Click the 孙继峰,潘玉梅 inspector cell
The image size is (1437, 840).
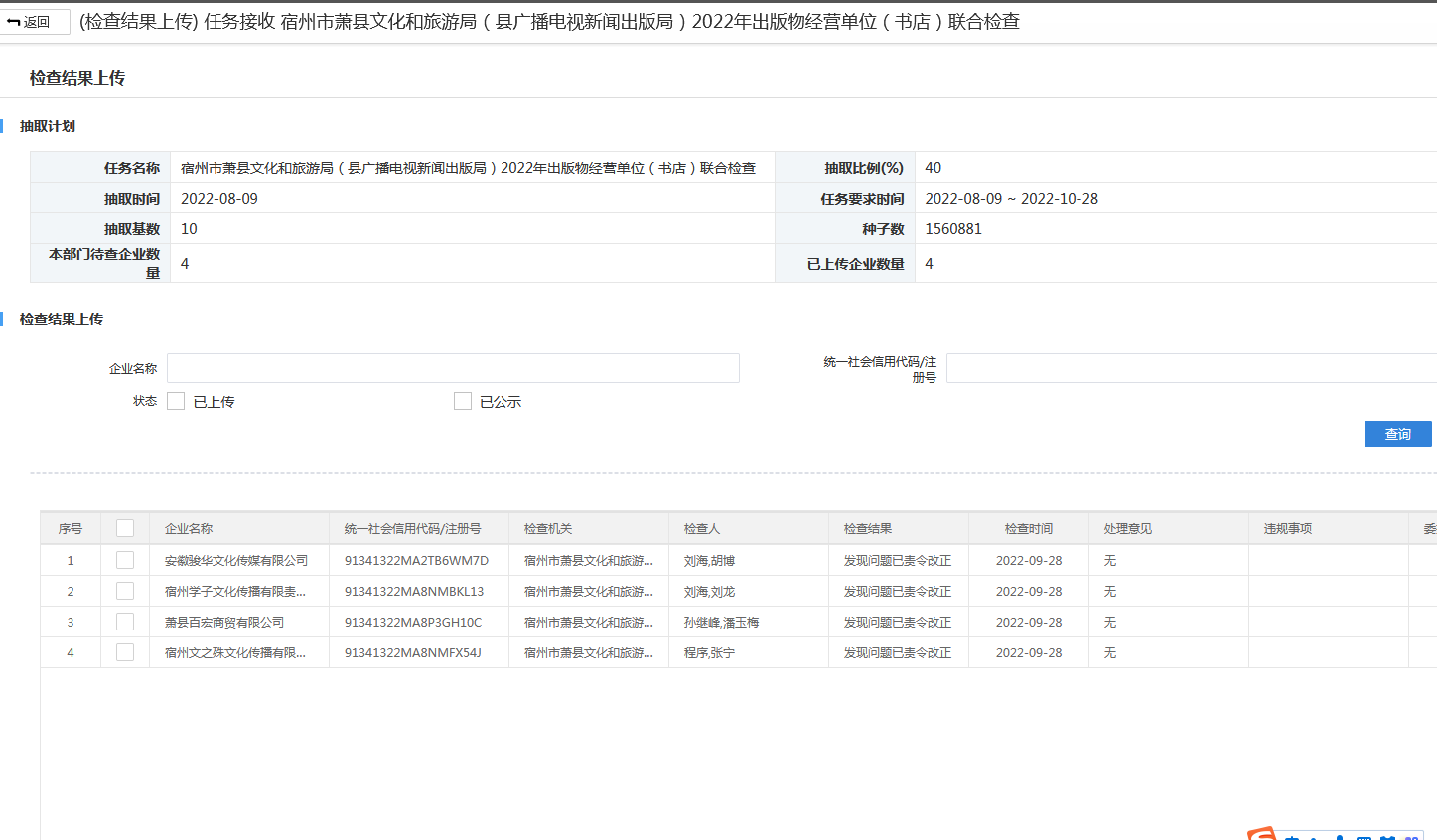click(721, 622)
